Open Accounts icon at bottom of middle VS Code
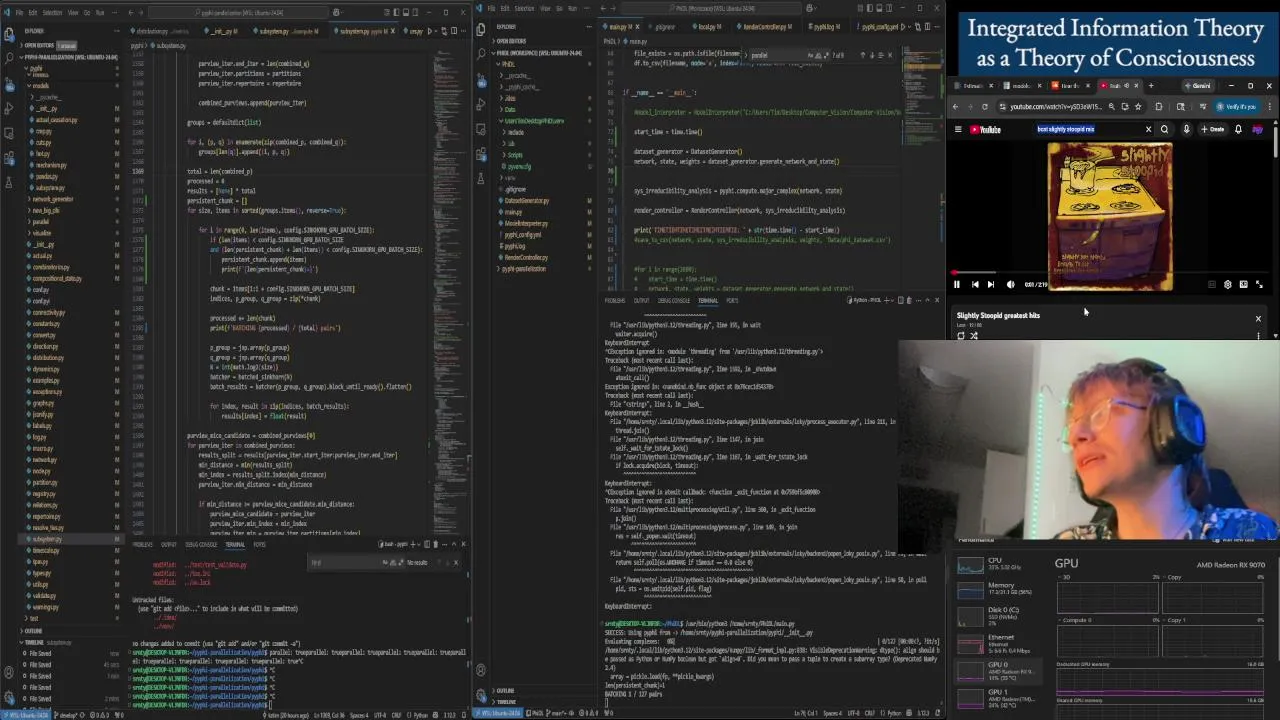The image size is (1280, 720). pyautogui.click(x=480, y=672)
